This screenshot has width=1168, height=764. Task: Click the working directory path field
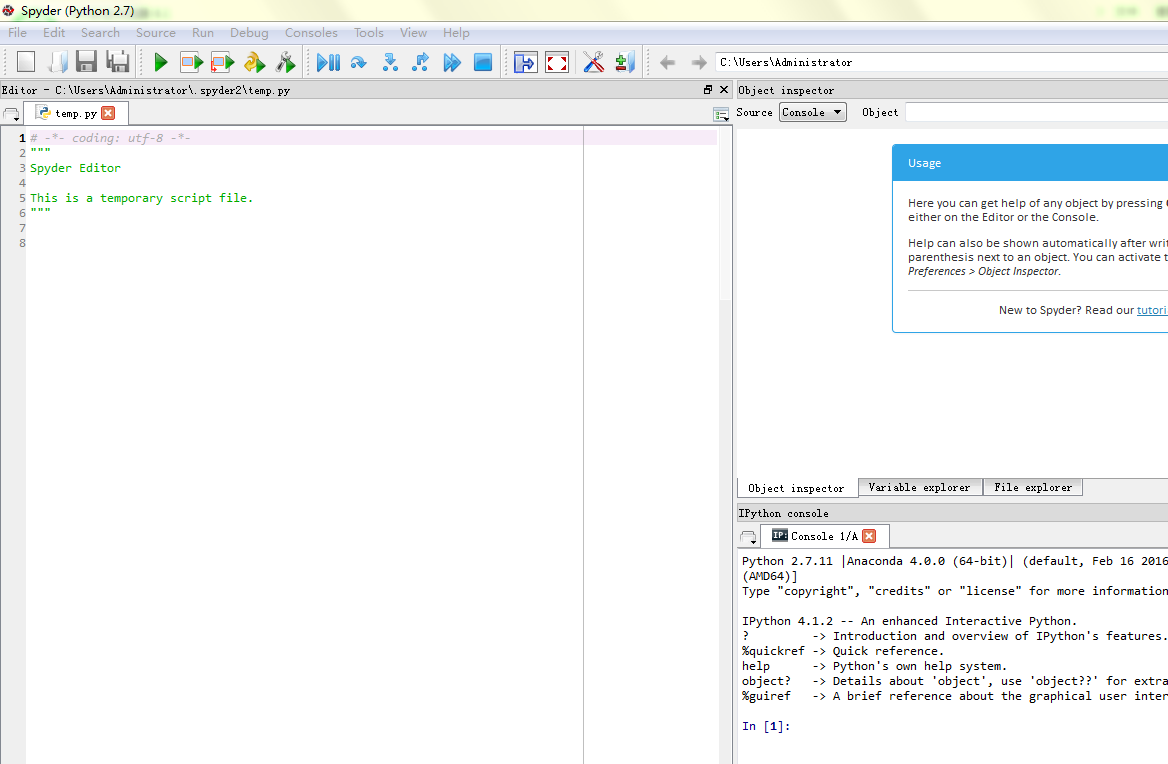[x=941, y=63]
